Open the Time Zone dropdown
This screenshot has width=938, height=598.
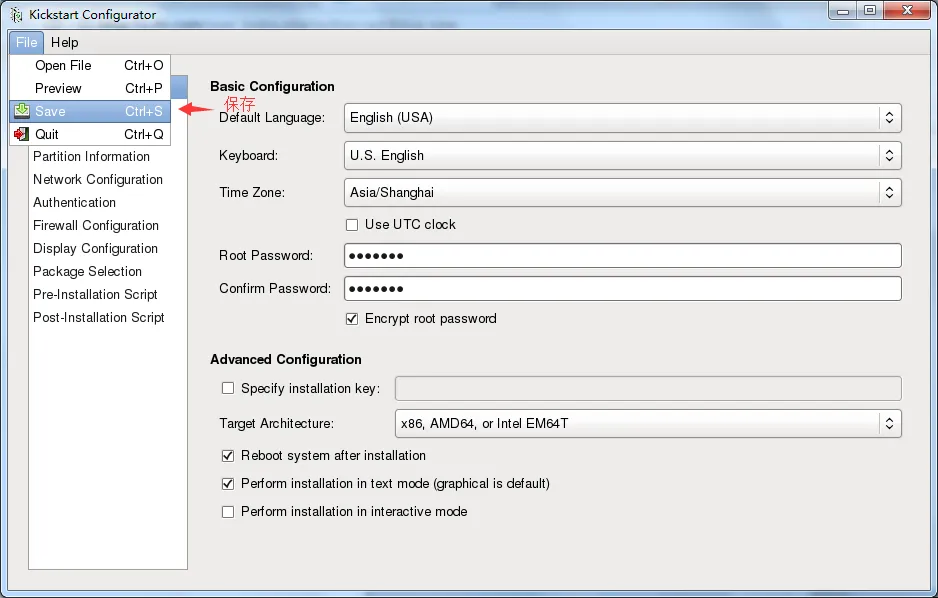pyautogui.click(x=623, y=193)
